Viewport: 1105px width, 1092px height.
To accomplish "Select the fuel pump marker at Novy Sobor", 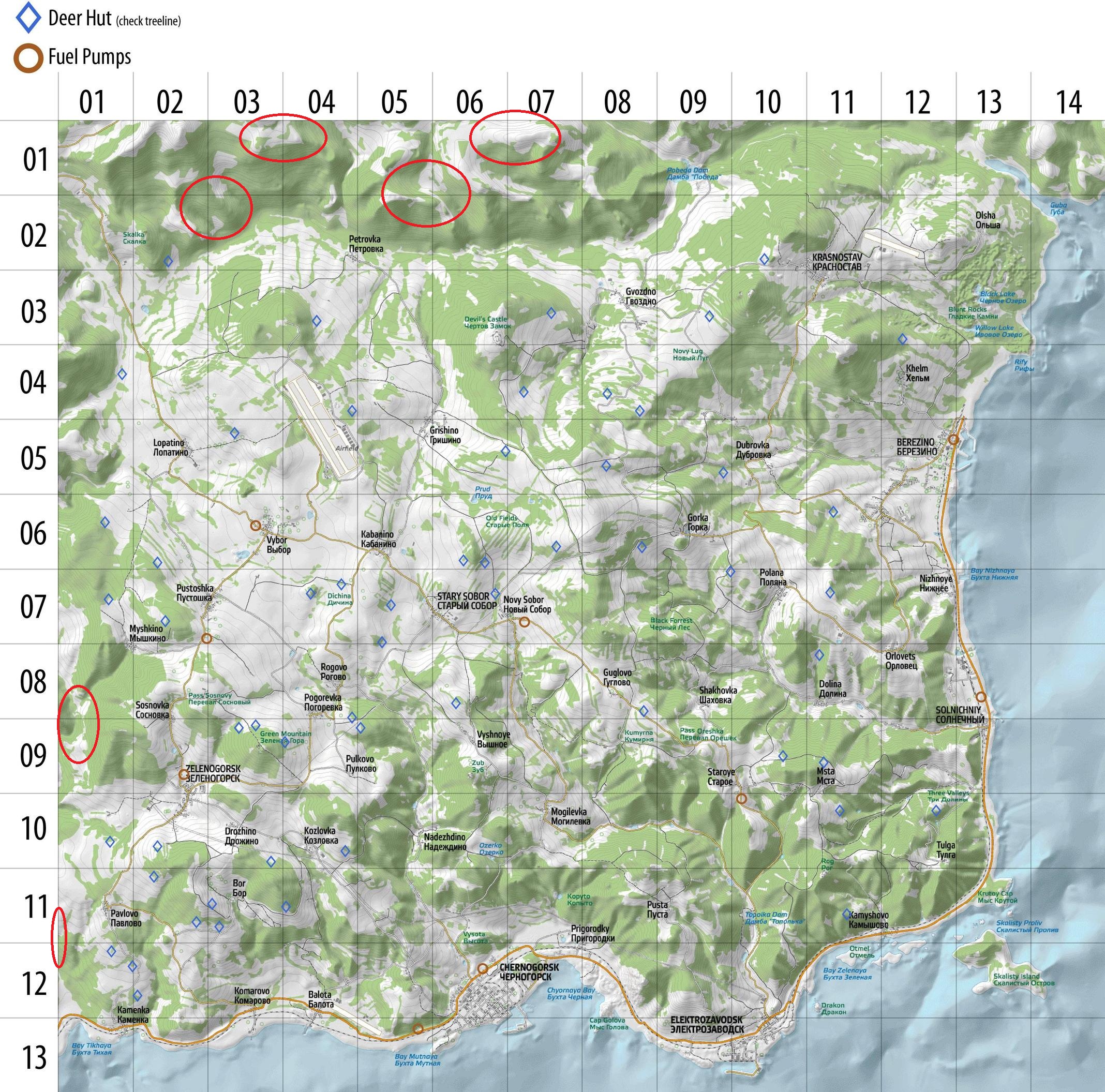I will point(524,622).
